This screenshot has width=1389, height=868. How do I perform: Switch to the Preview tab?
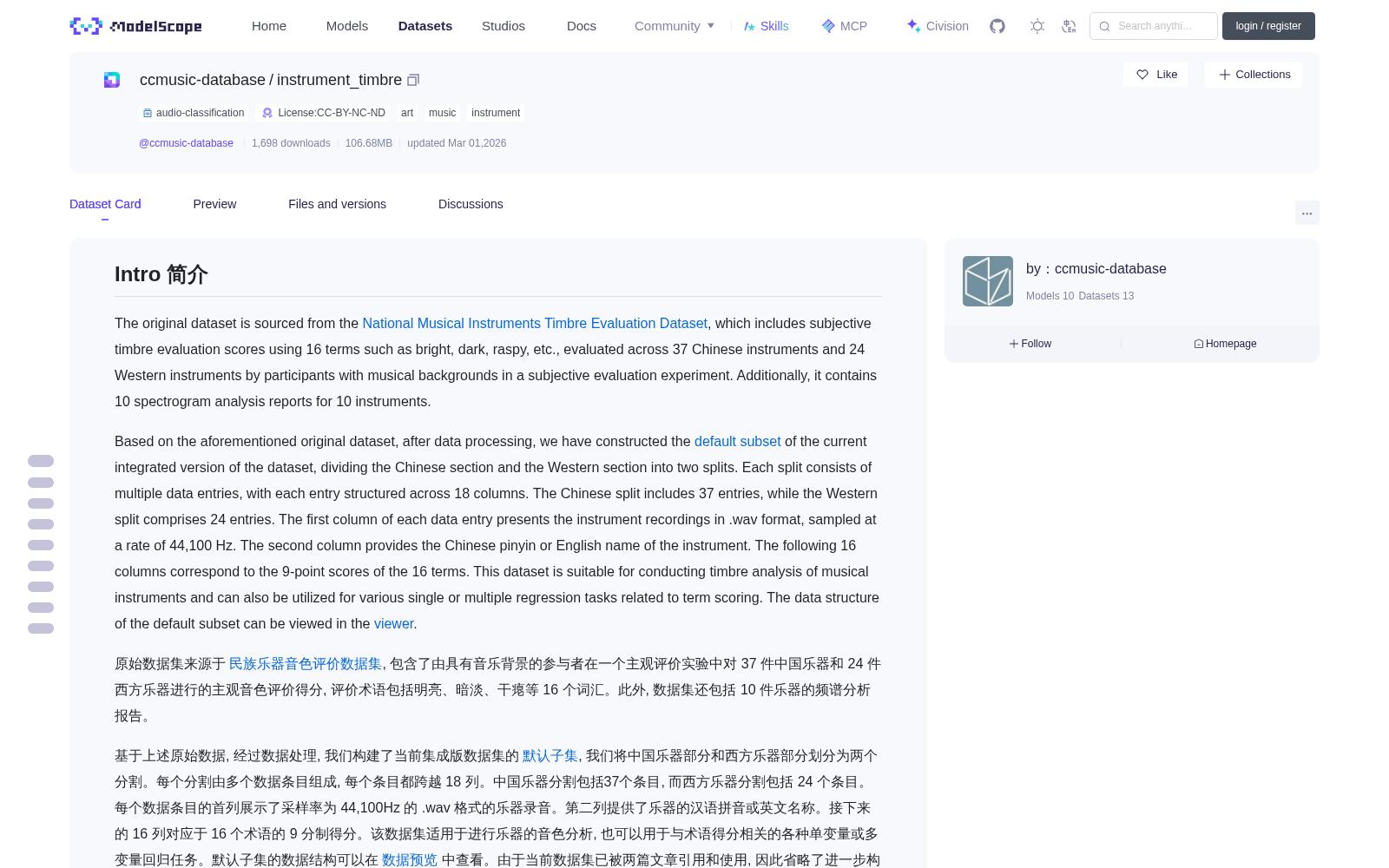214,204
